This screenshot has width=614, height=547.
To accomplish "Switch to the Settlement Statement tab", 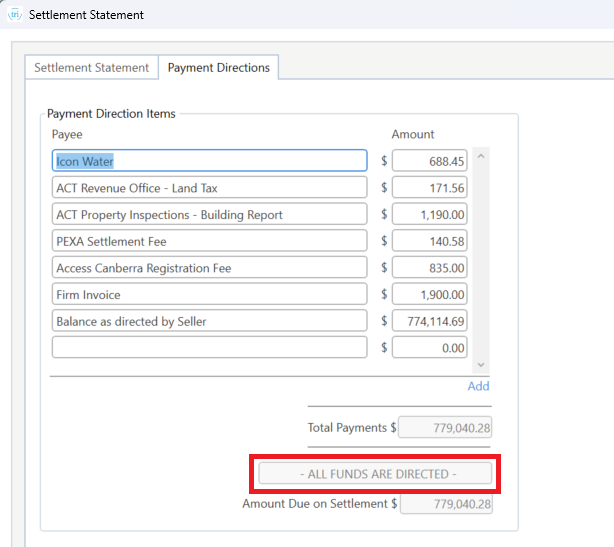I will (91, 68).
